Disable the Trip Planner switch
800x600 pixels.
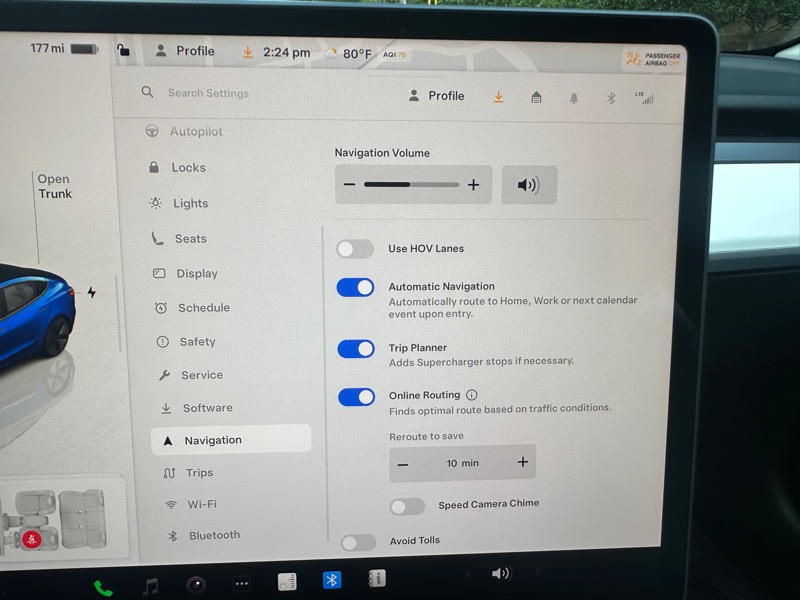click(x=355, y=349)
